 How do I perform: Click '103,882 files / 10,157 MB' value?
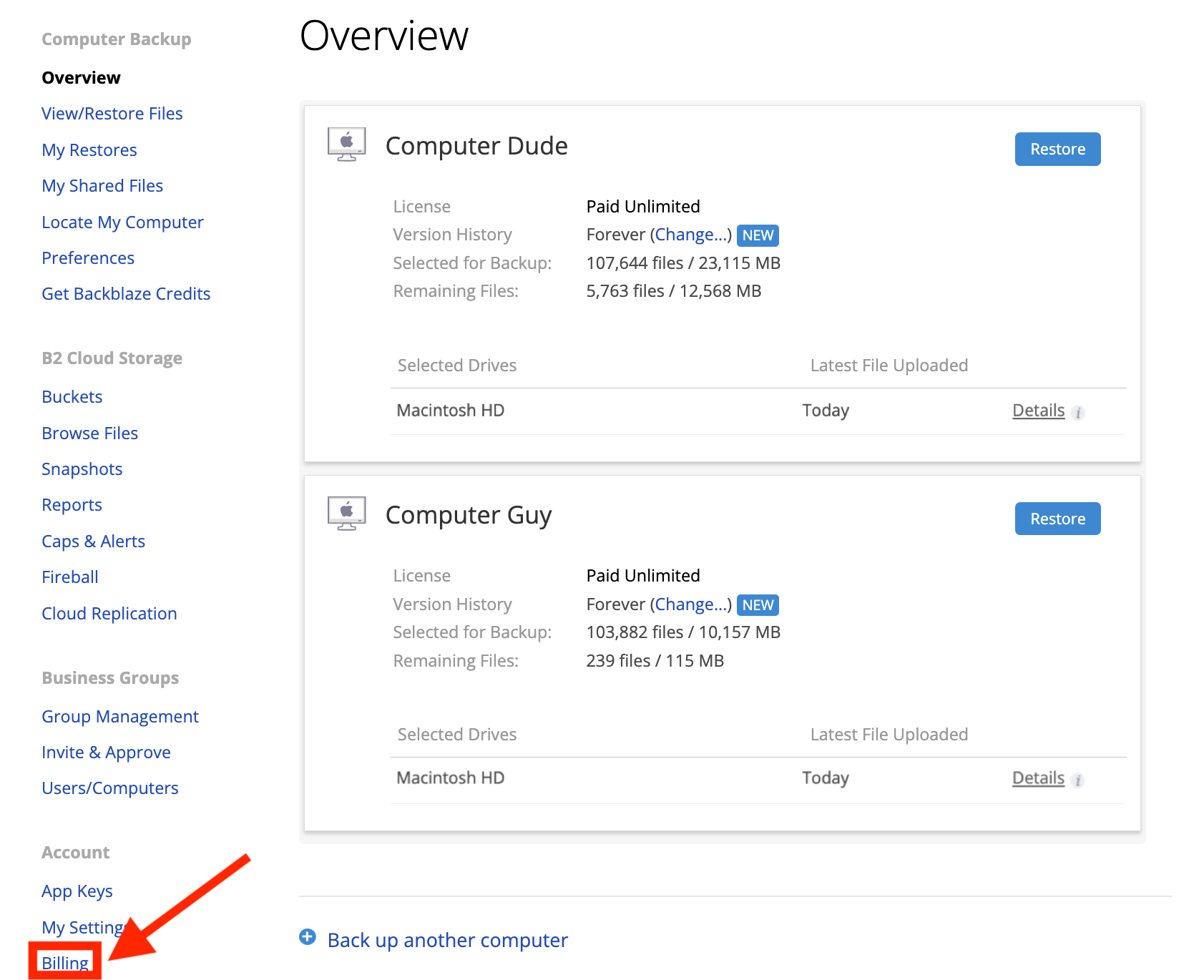[683, 632]
